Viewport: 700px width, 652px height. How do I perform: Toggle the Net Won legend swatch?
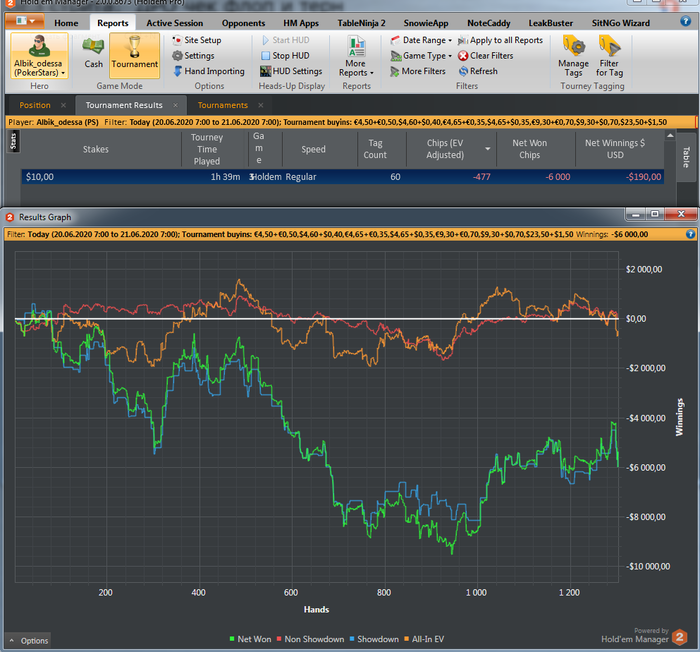(232, 639)
